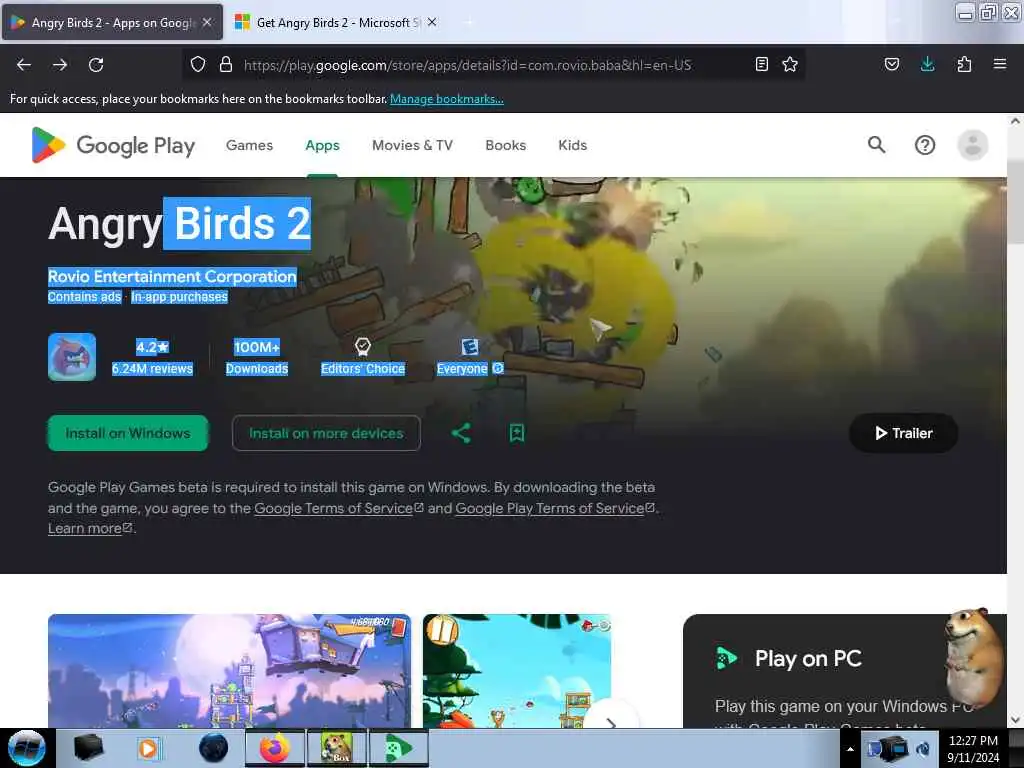The image size is (1024, 768).
Task: Open the Books section
Action: (x=505, y=145)
